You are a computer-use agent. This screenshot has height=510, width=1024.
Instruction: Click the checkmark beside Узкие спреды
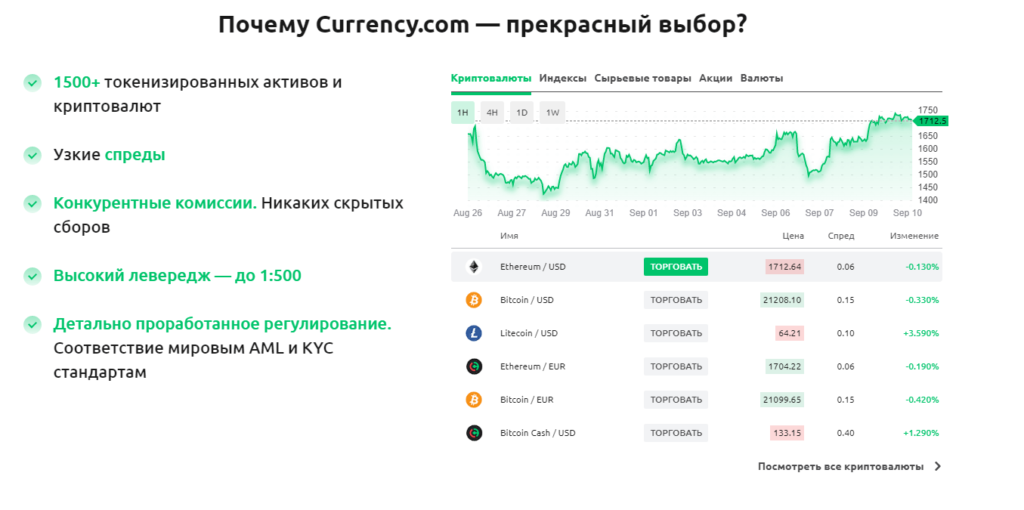pyautogui.click(x=33, y=155)
